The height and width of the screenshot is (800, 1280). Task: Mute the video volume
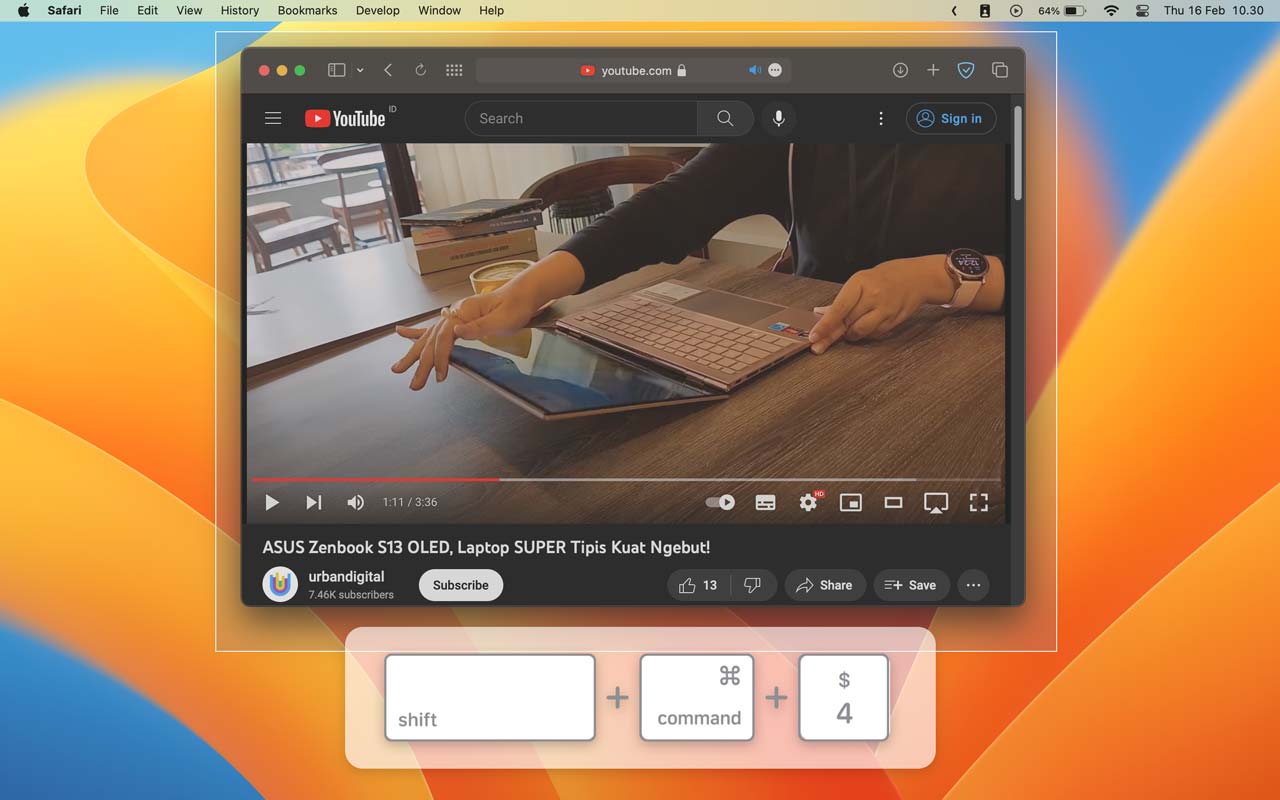click(355, 502)
